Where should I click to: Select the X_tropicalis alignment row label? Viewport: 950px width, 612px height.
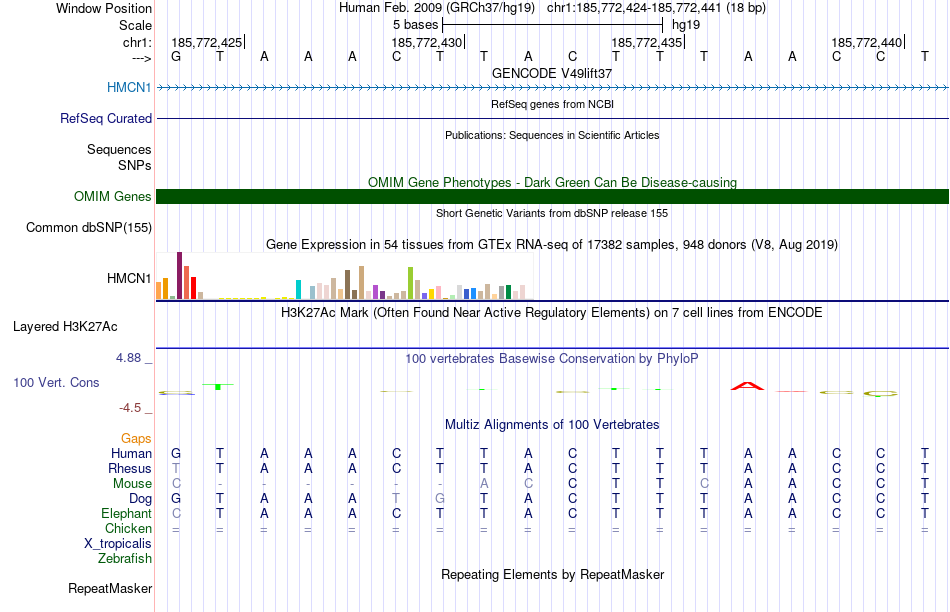[x=118, y=544]
